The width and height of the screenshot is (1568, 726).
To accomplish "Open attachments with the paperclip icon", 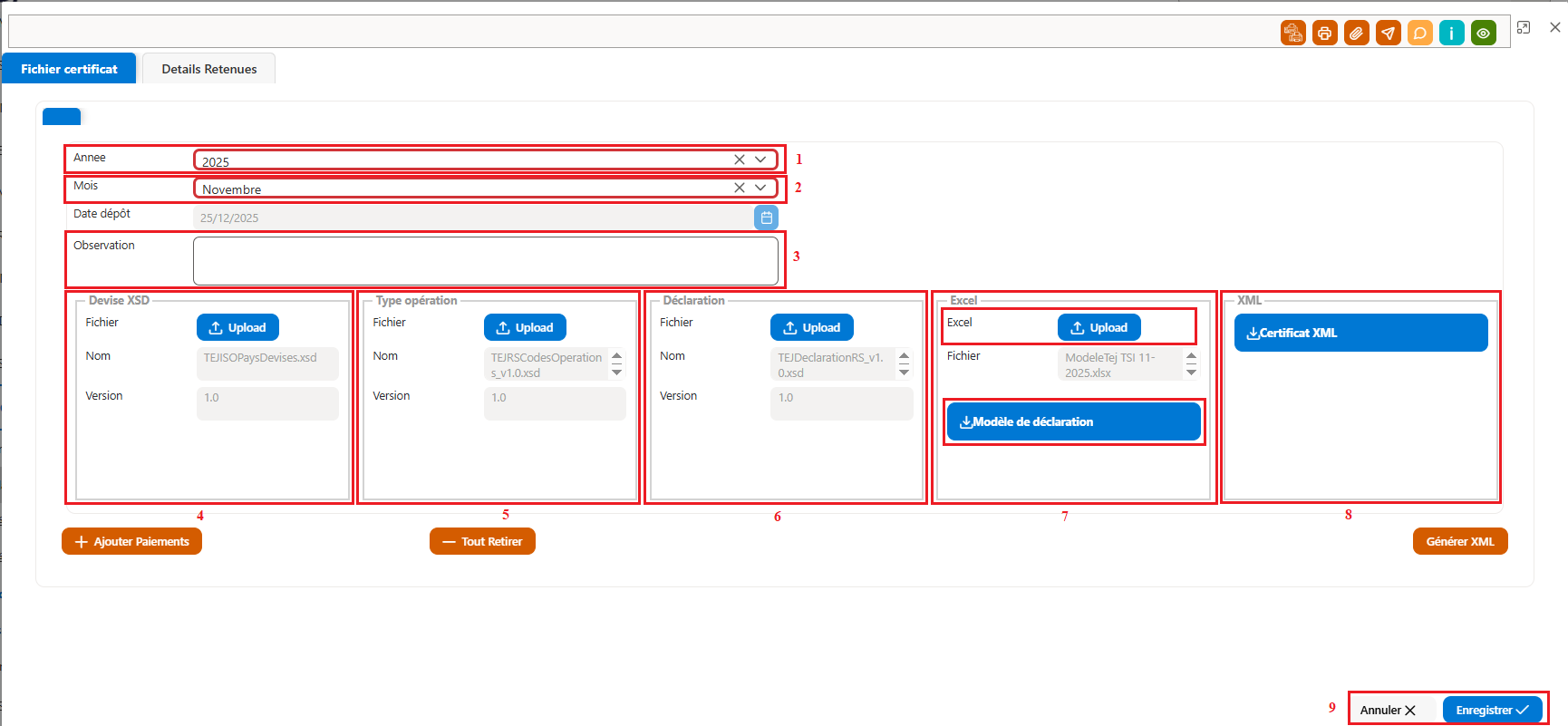I will pos(1357,33).
